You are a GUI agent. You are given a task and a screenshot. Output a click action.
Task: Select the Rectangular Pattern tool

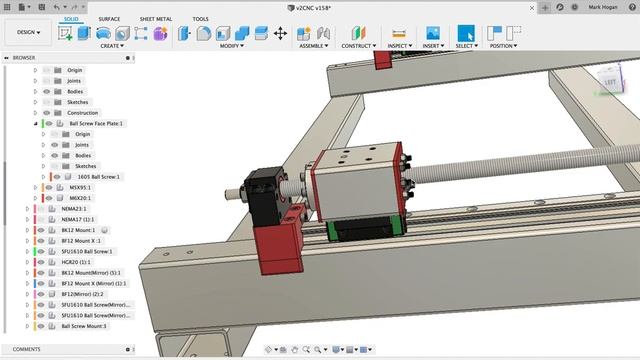pos(141,33)
